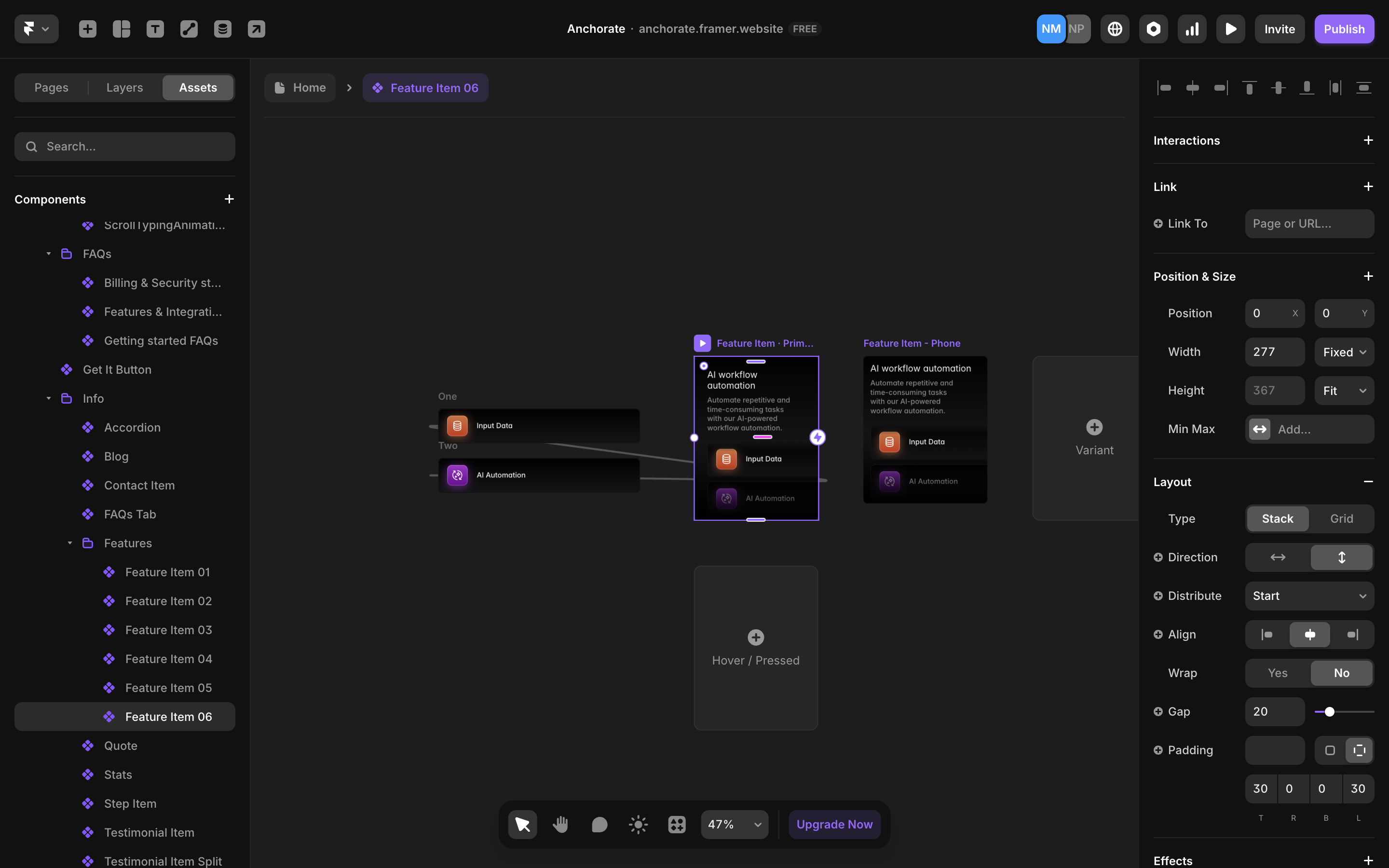Open the Vector/Path tool in top toolbar
Screen dimensions: 1389x868
[188, 29]
